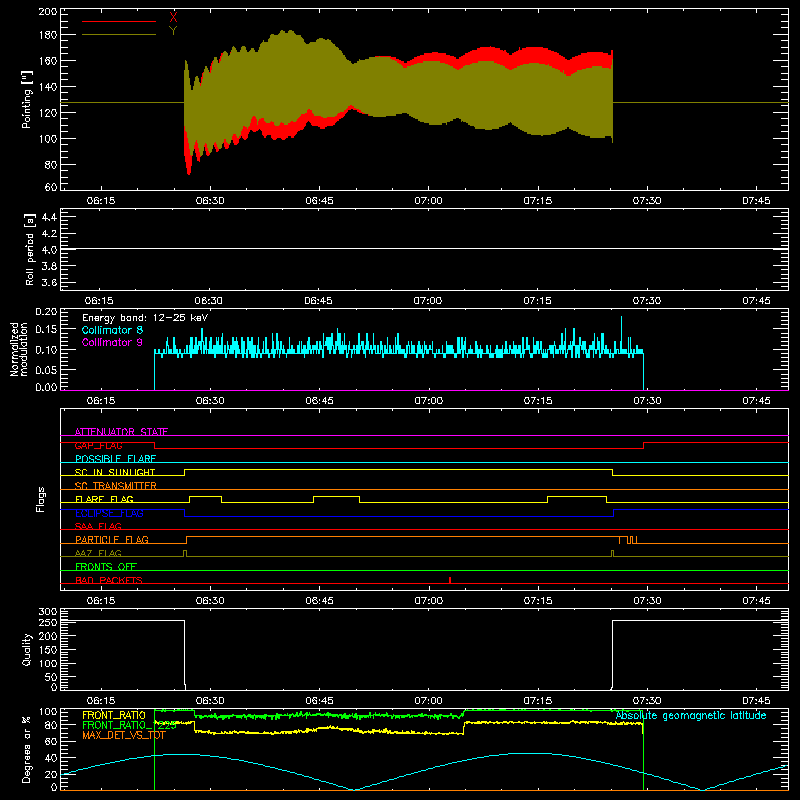The image size is (800, 800).
Task: Click the GAP_FLAG label
Action: 98,445
